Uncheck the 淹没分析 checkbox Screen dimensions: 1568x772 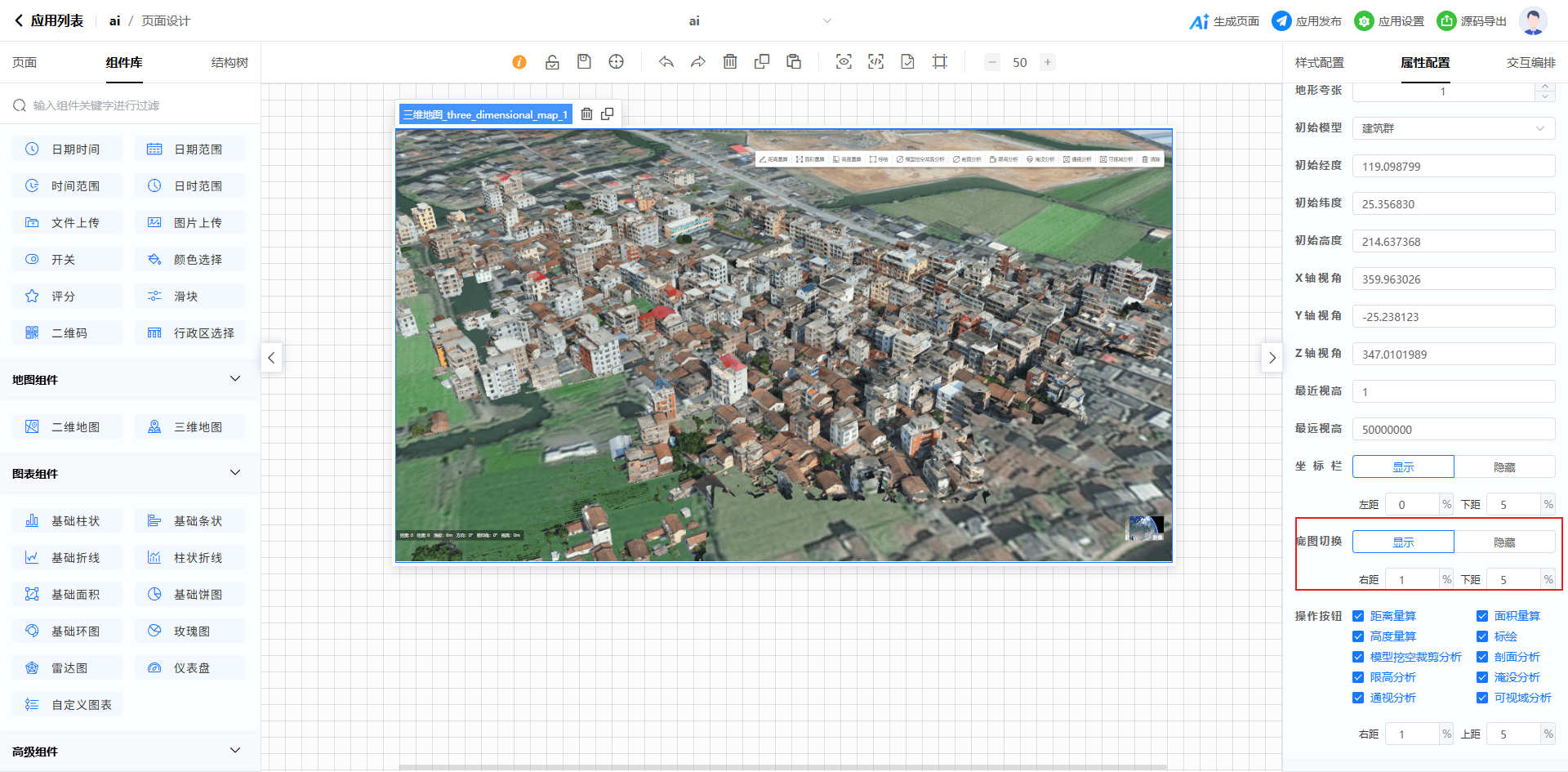tap(1482, 677)
